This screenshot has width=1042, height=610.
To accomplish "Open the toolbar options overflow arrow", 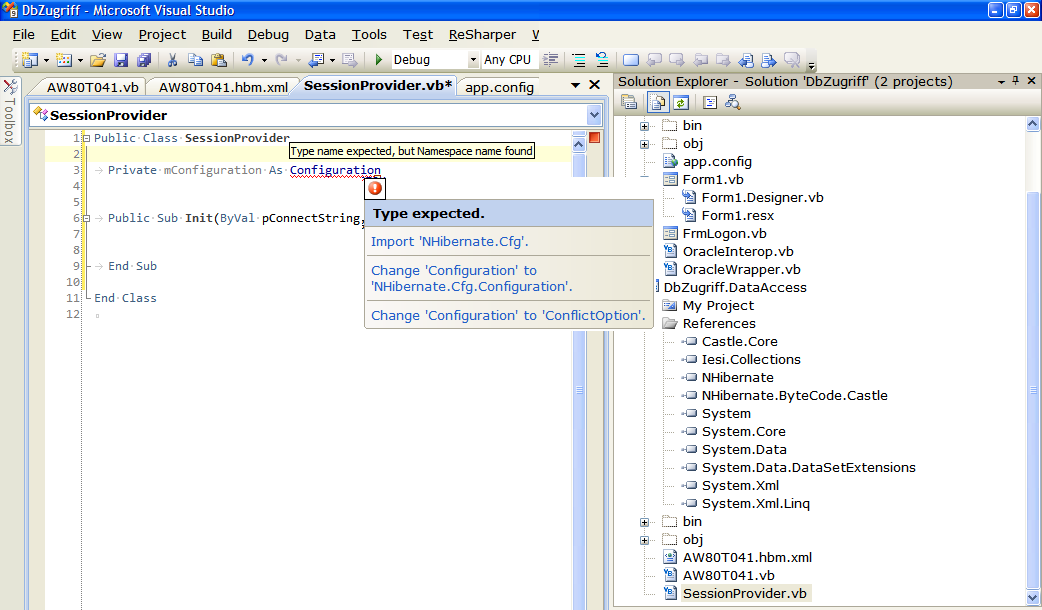I will point(811,64).
